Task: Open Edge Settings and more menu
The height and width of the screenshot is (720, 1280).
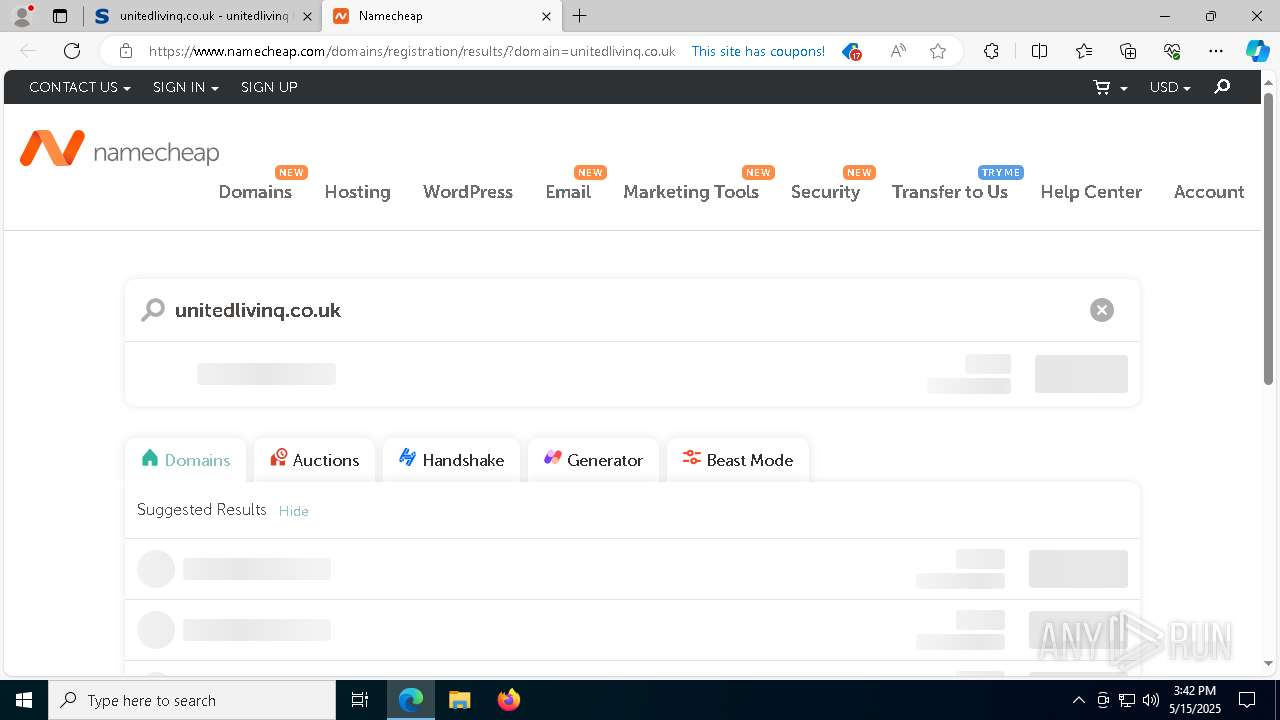Action: tap(1216, 51)
